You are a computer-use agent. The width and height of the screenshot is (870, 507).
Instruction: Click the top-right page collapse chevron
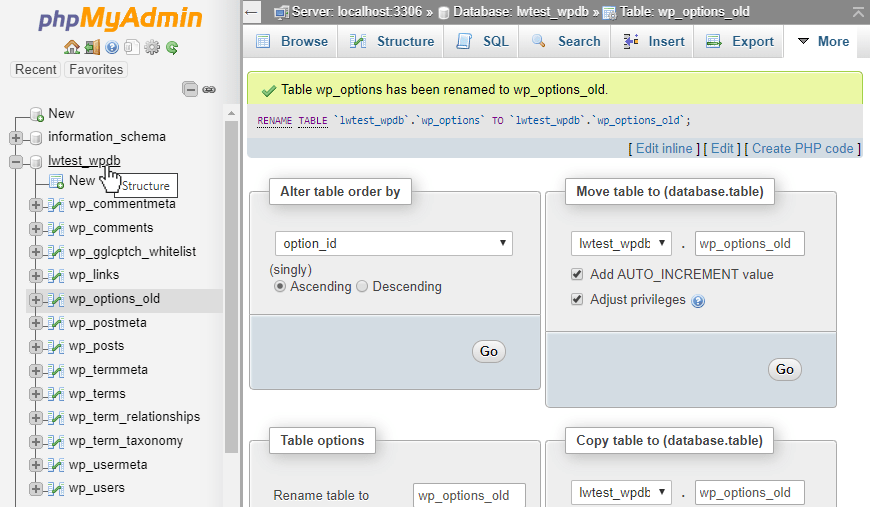point(858,12)
